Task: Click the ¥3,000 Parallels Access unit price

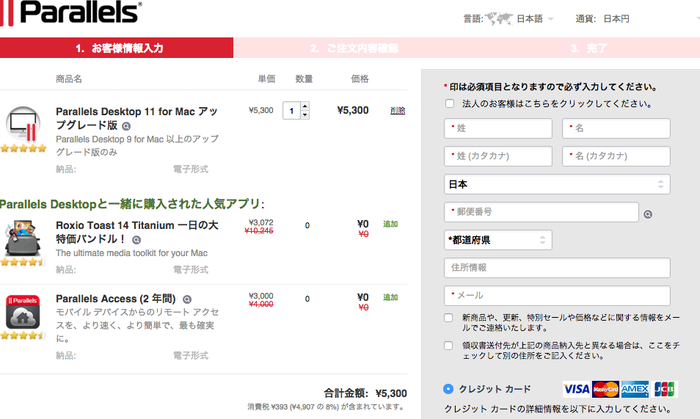Action: pyautogui.click(x=261, y=296)
